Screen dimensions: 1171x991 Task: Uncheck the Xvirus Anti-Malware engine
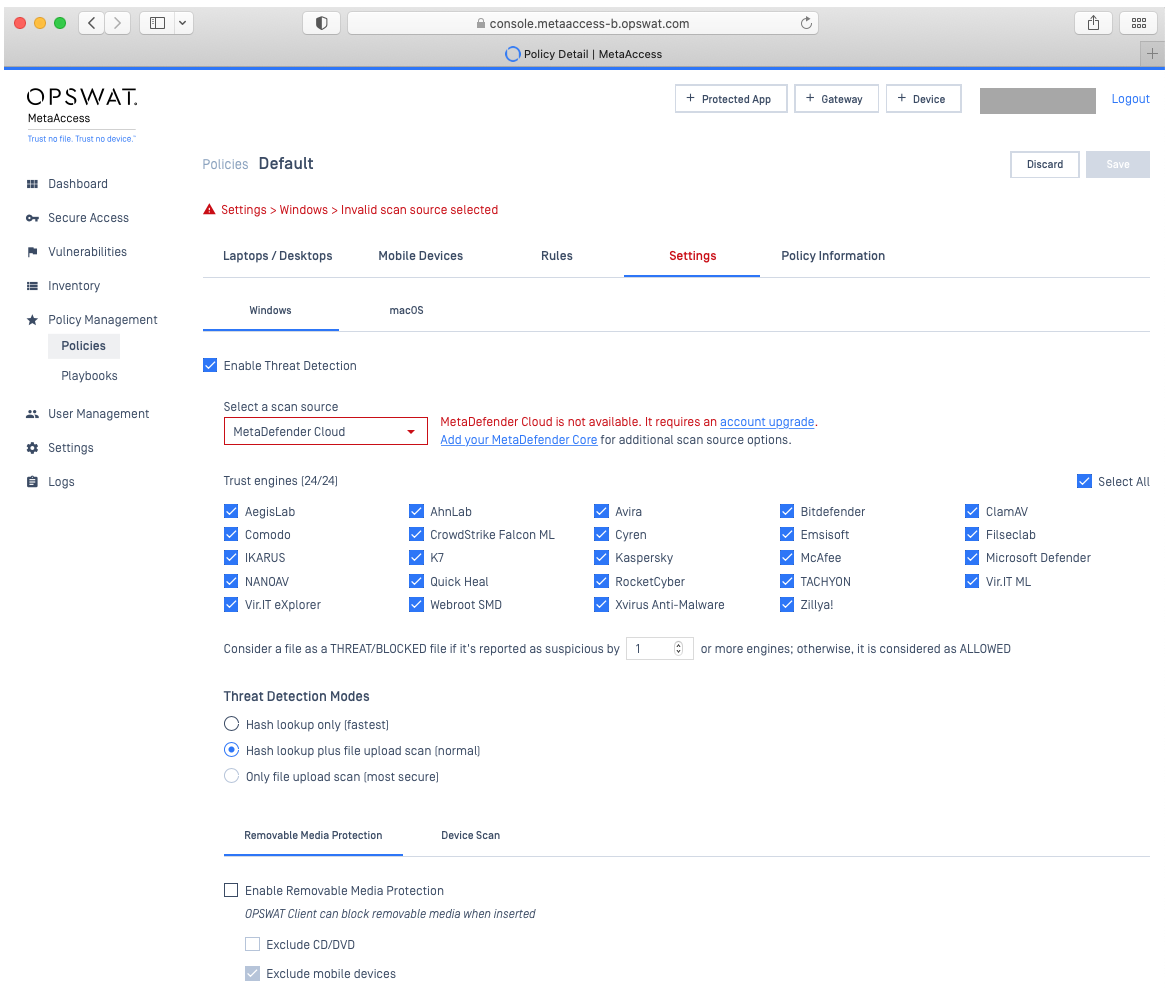[x=601, y=605]
